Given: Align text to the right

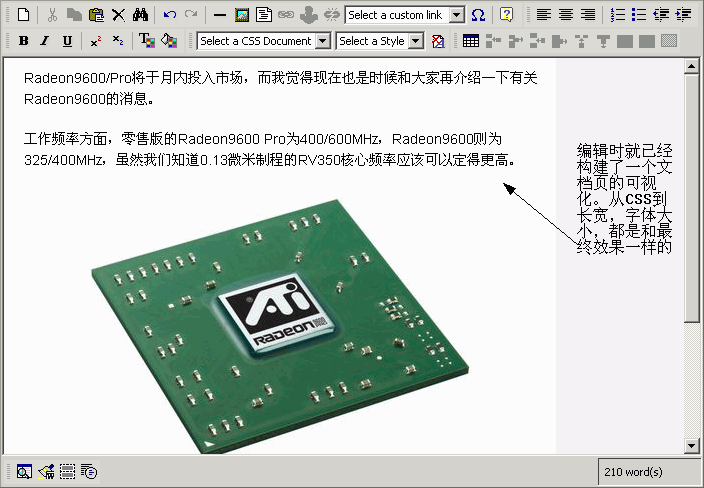Looking at the screenshot, I should tap(588, 15).
